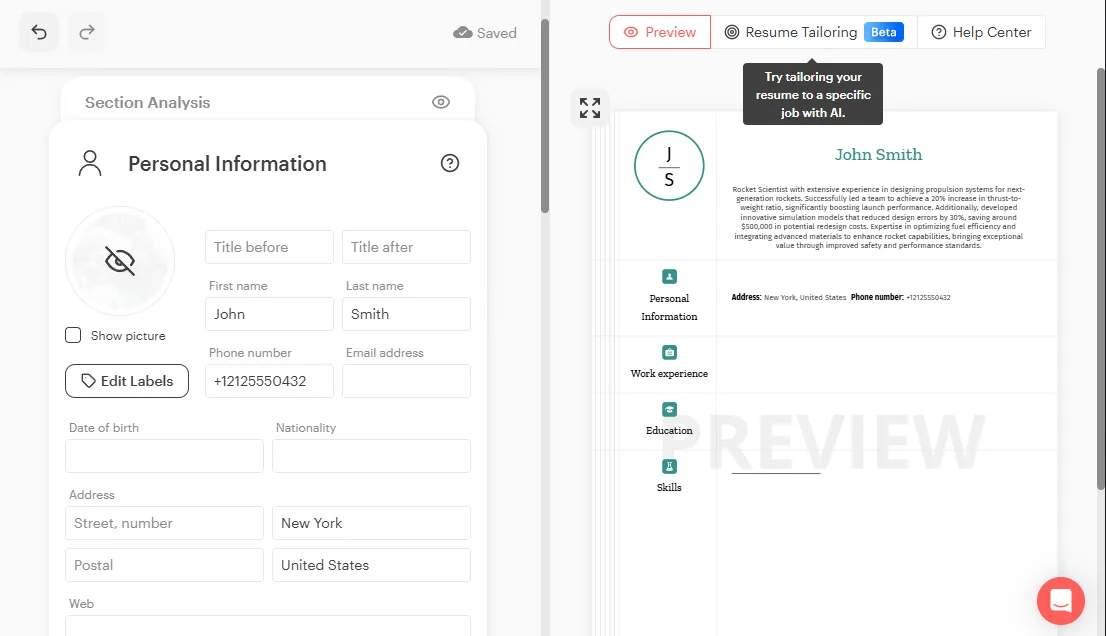1106x636 pixels.
Task: Select the Work experience label in preview
Action: [x=669, y=374]
